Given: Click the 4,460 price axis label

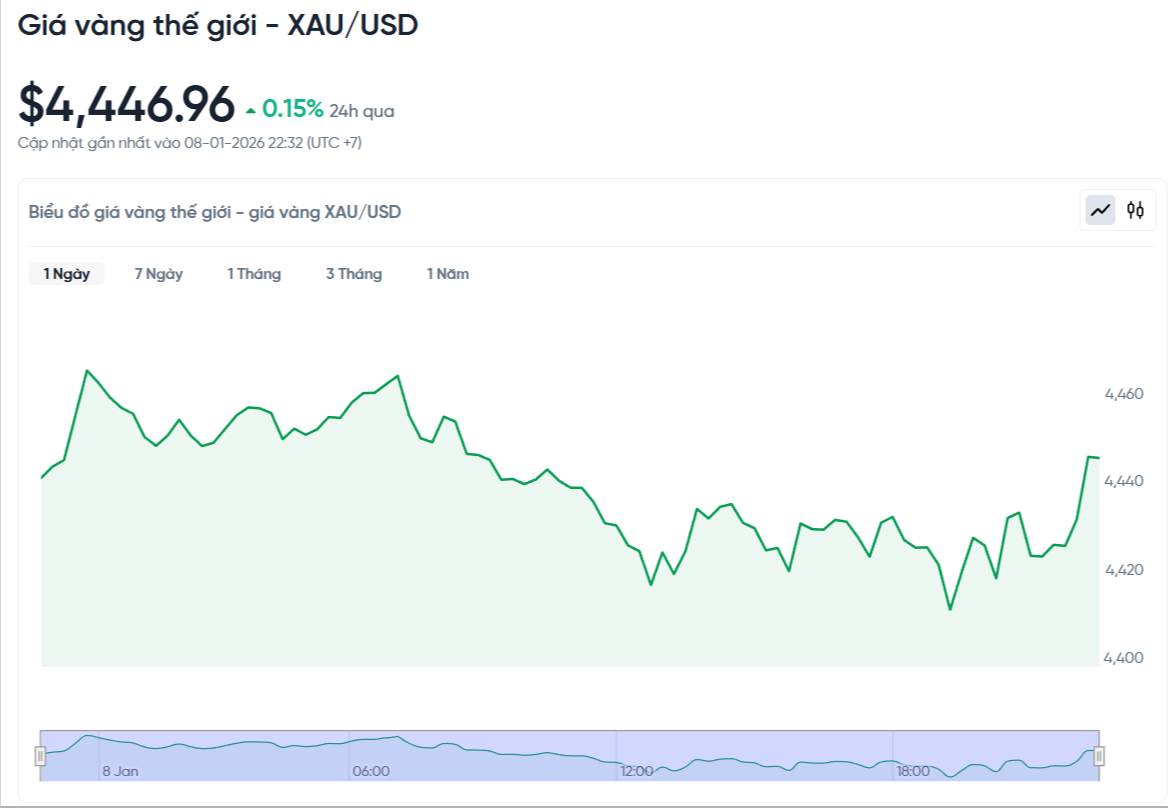Looking at the screenshot, I should click(1124, 394).
